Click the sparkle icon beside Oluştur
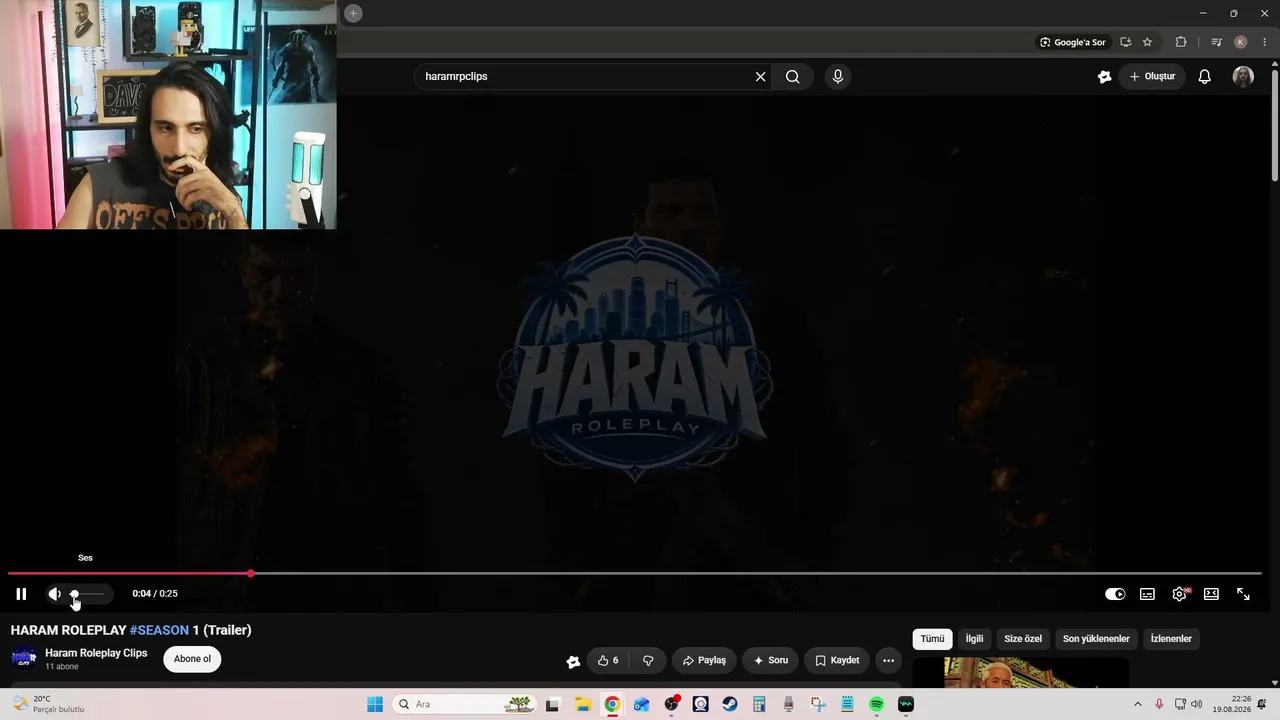Image resolution: width=1280 pixels, height=720 pixels. 1104,77
